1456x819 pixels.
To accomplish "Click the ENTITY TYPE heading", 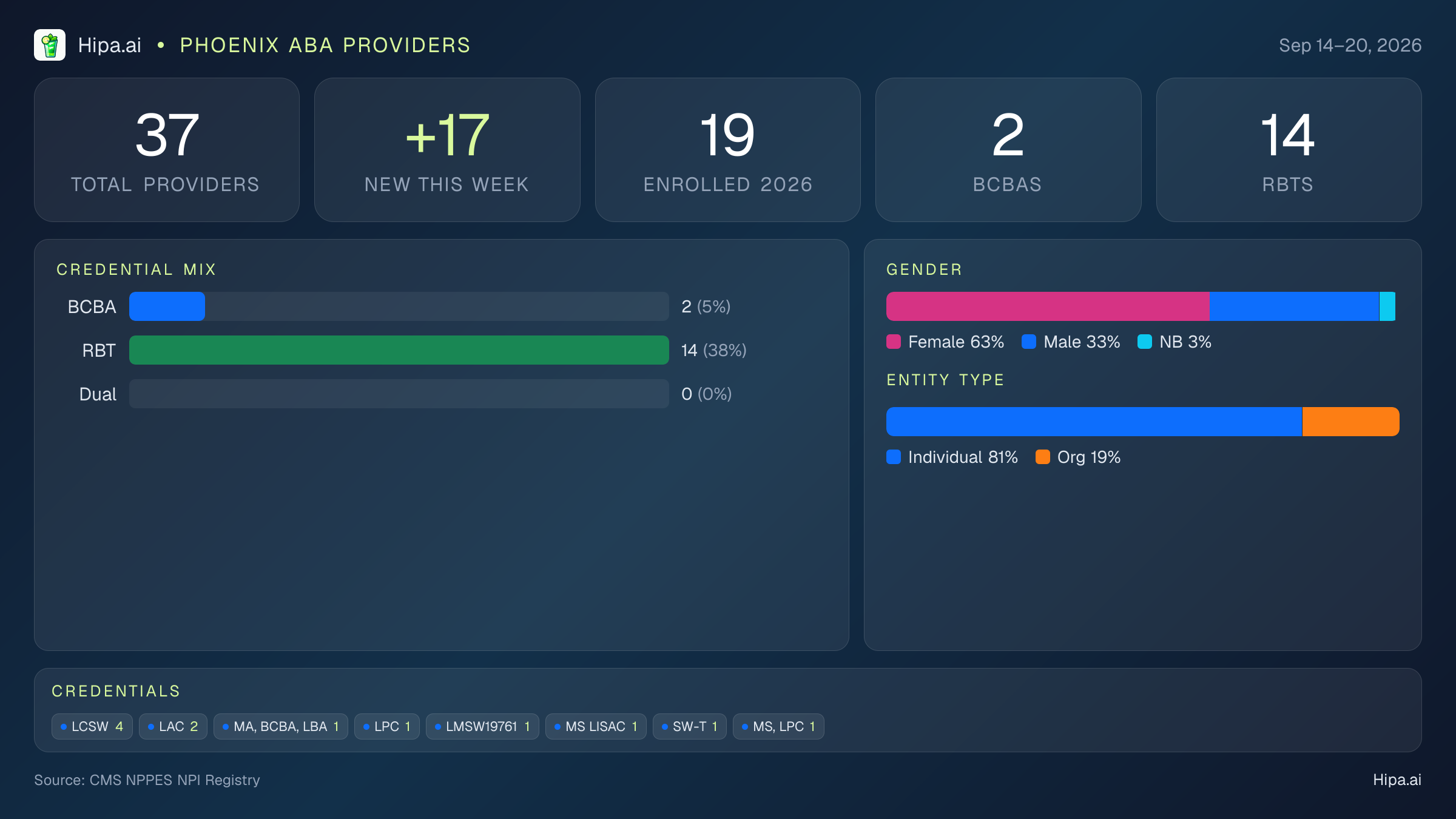I will point(945,380).
